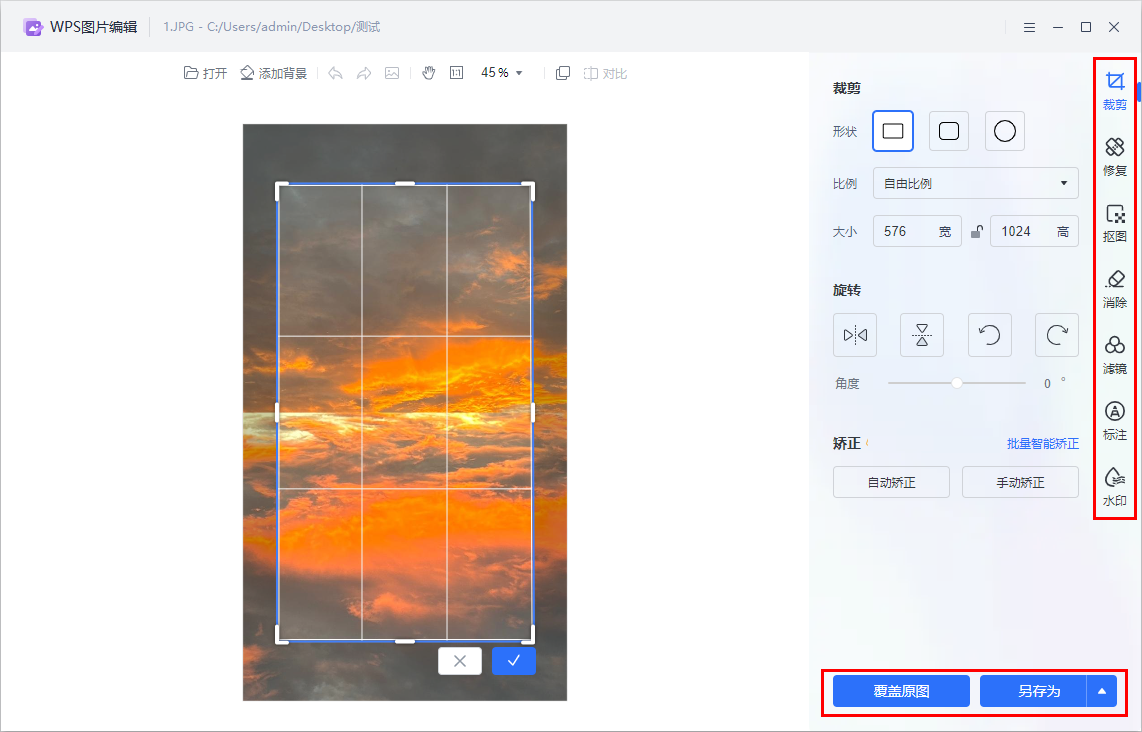Screen dimensions: 1142x732
Task: Open the 抠图 cutout tool
Action: click(x=1114, y=222)
